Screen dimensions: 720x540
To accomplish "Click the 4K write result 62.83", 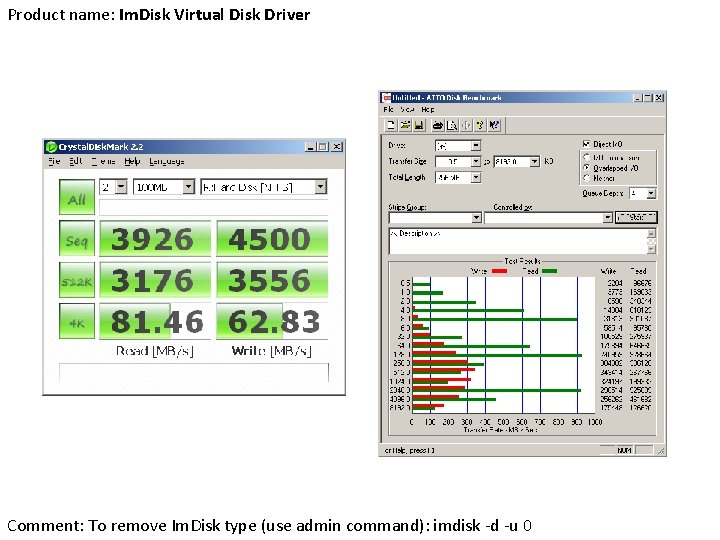I will pos(272,321).
